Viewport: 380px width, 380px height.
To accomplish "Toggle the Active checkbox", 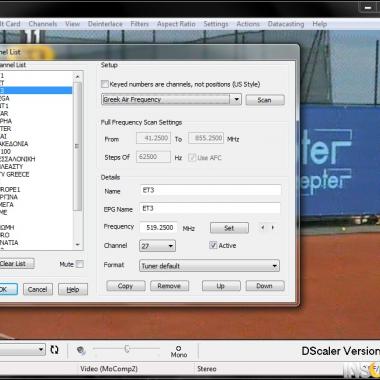I will (x=213, y=245).
